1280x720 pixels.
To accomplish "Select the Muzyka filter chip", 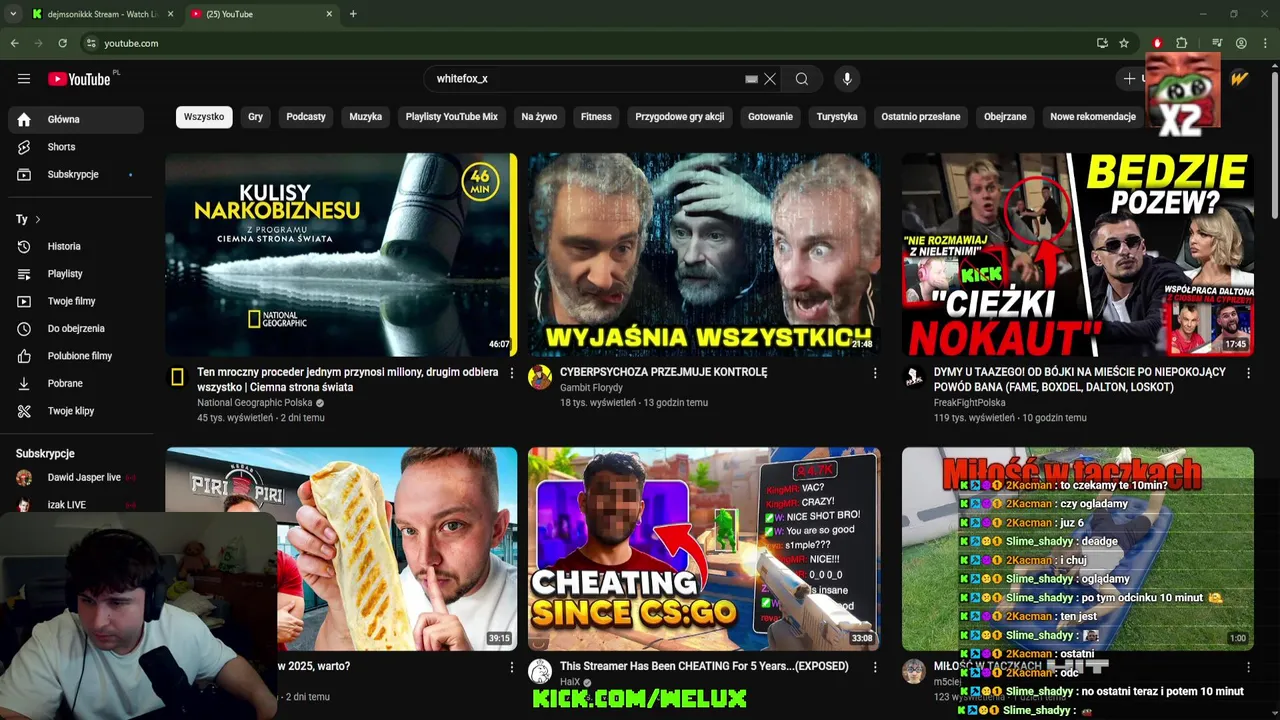I will (366, 117).
